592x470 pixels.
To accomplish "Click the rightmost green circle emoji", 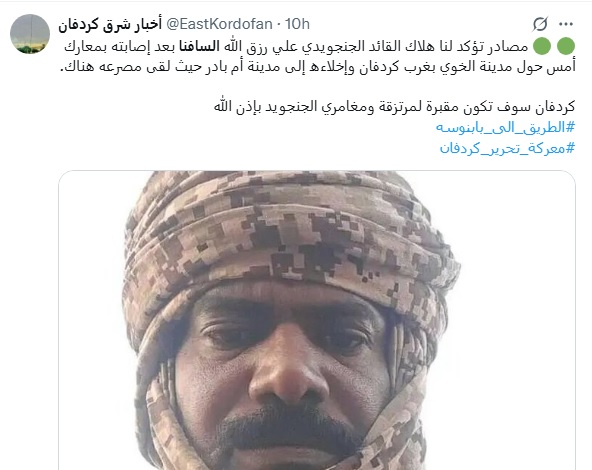I will click(566, 46).
